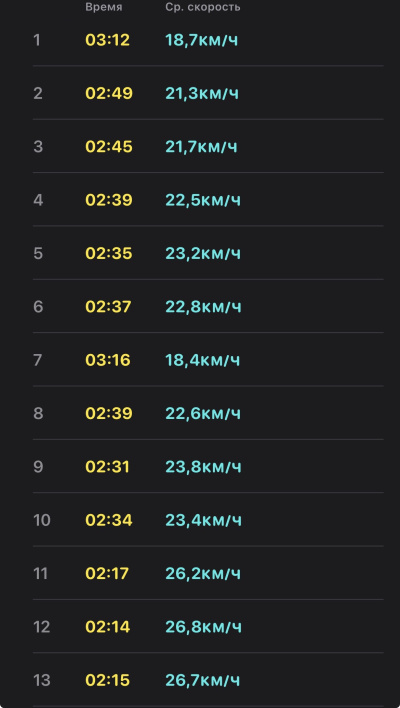This screenshot has width=400, height=708.
Task: Select lap 13 speed 26,7км/ч
Action: 203,680
